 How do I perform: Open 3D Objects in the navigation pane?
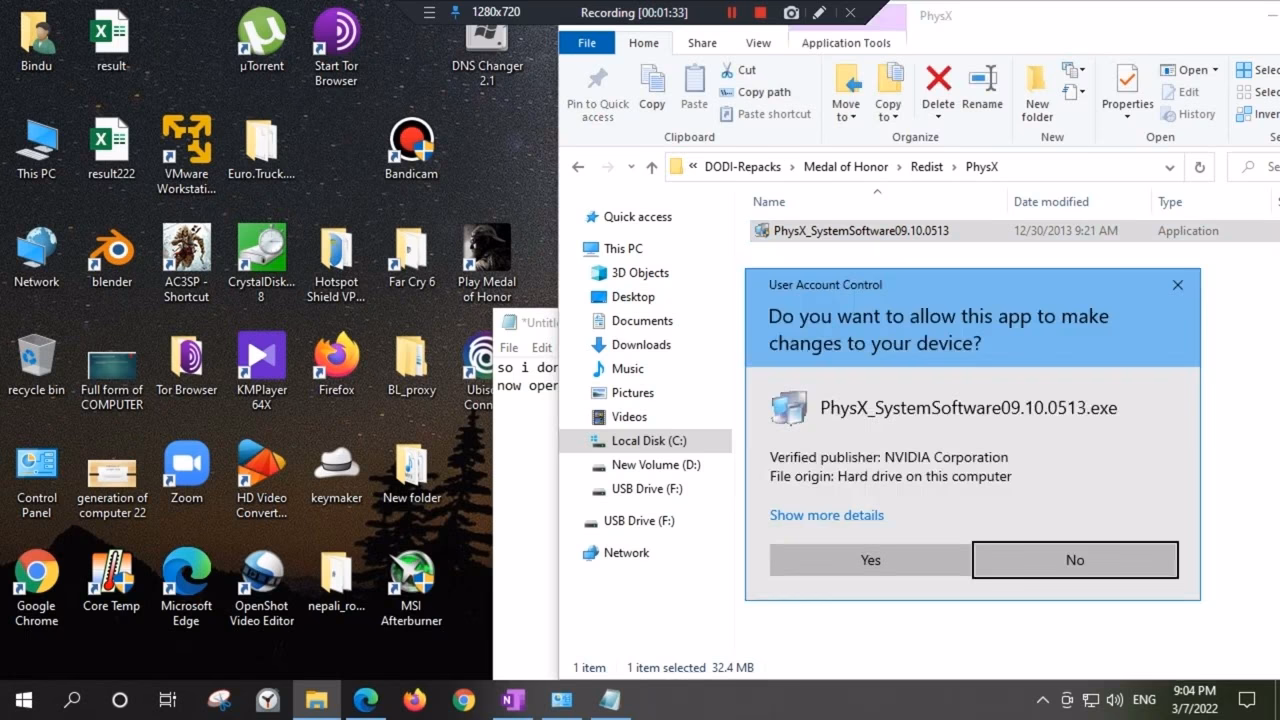coord(640,273)
